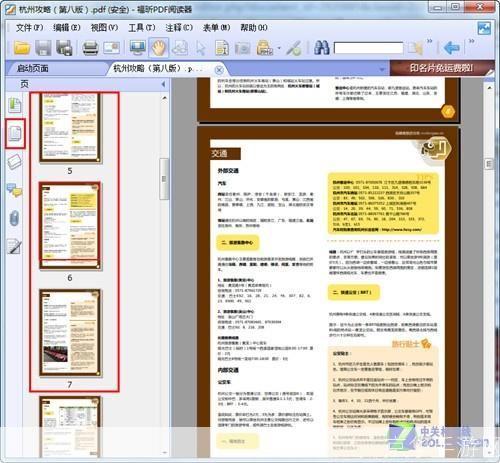Open the 注释(C) menu
The height and width of the screenshot is (463, 500).
[x=179, y=27]
